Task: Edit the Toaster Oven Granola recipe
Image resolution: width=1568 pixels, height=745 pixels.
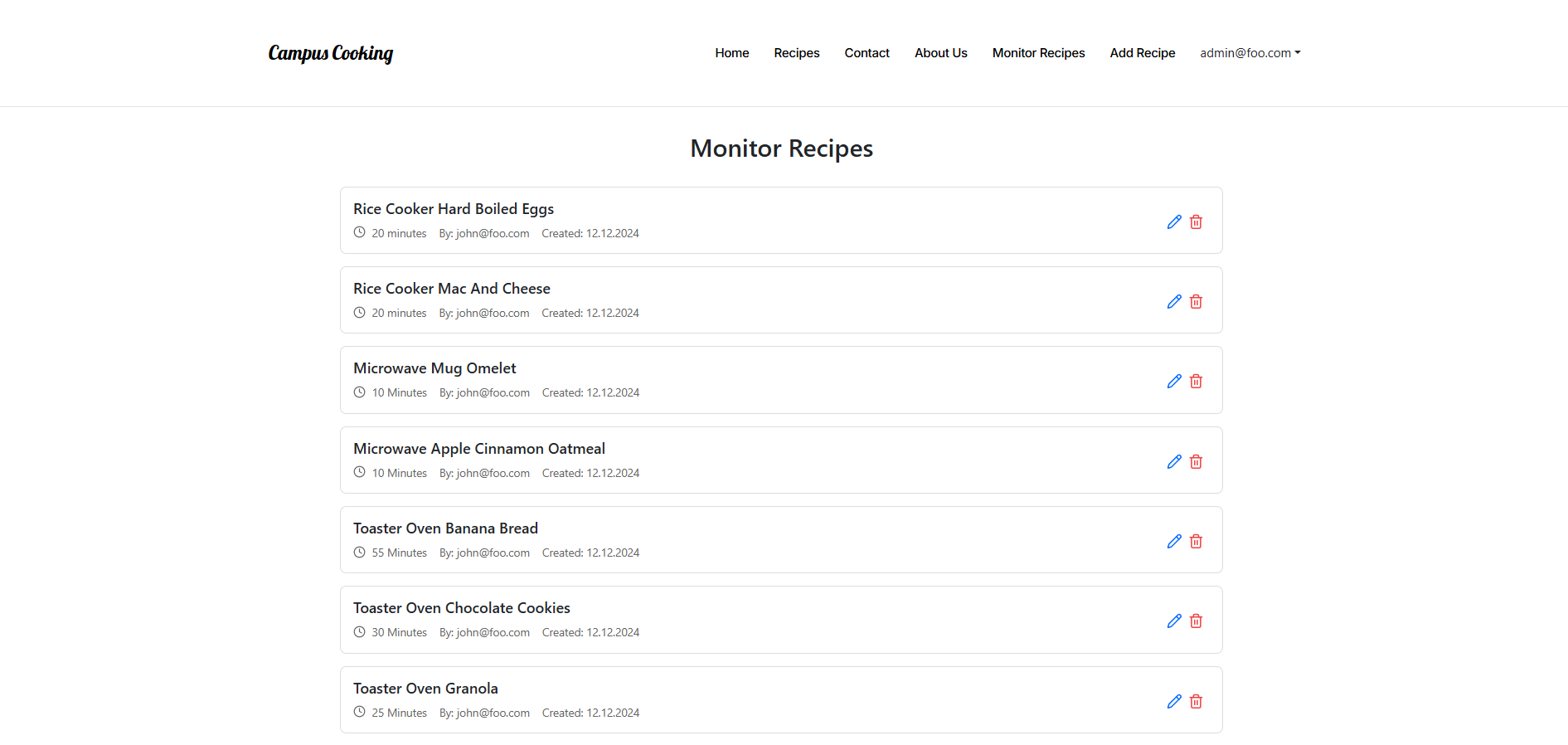Action: tap(1173, 701)
